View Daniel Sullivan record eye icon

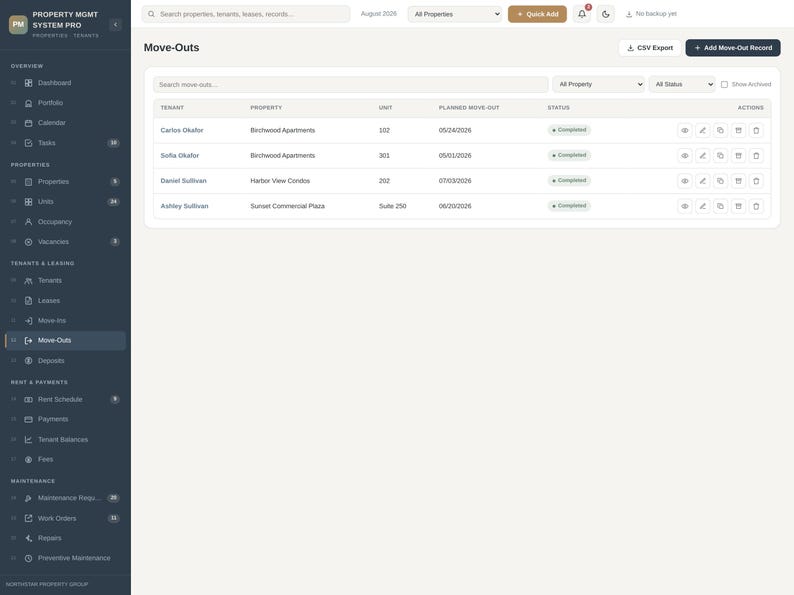pyautogui.click(x=685, y=181)
